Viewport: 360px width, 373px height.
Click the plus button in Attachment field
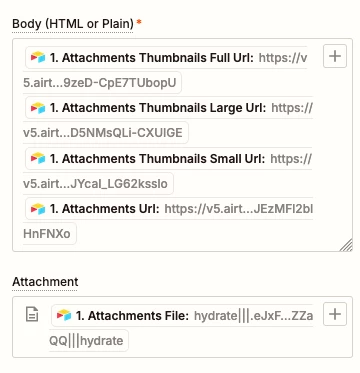click(335, 314)
